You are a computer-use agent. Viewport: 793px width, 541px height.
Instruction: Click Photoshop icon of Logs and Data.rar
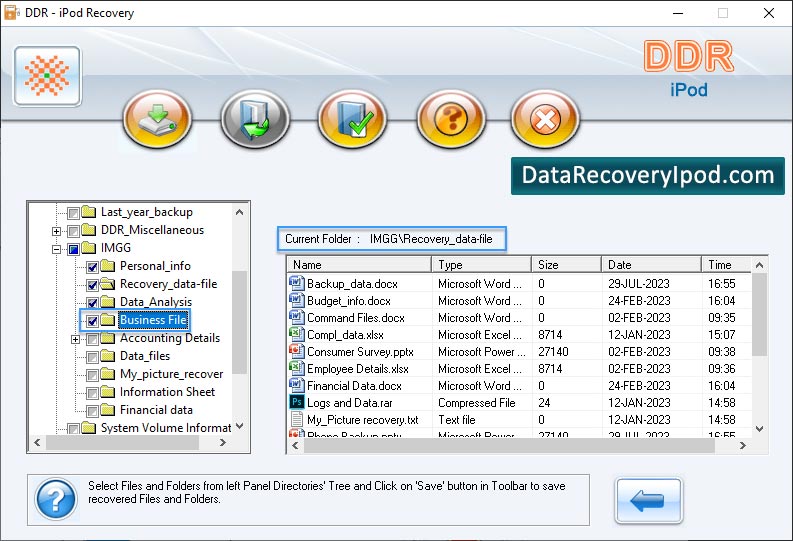tap(296, 402)
